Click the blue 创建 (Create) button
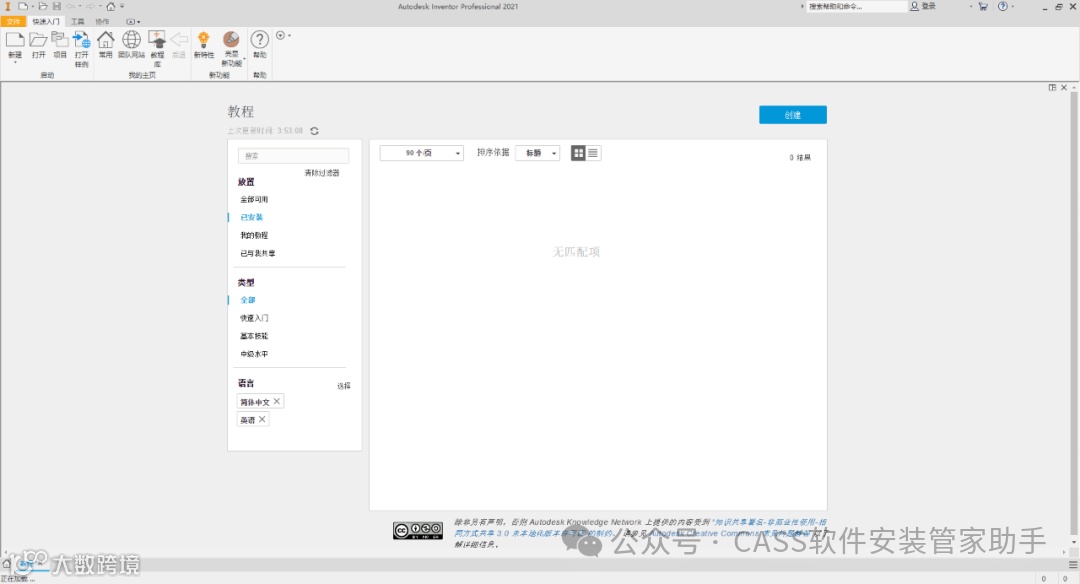This screenshot has height=584, width=1080. [793, 115]
